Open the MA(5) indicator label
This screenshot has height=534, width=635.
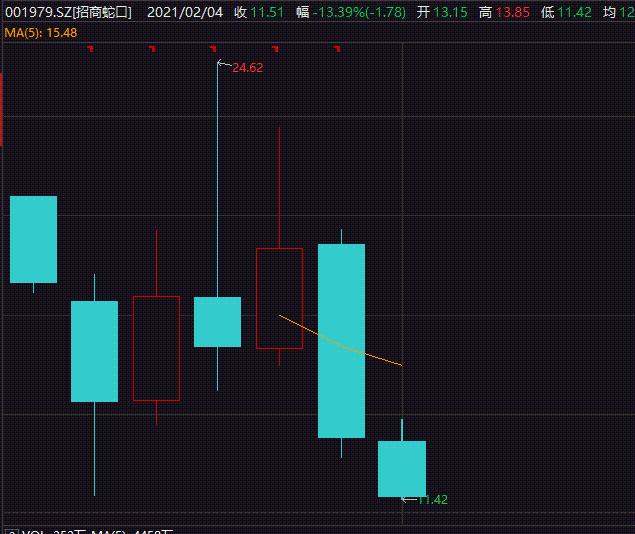tap(41, 32)
